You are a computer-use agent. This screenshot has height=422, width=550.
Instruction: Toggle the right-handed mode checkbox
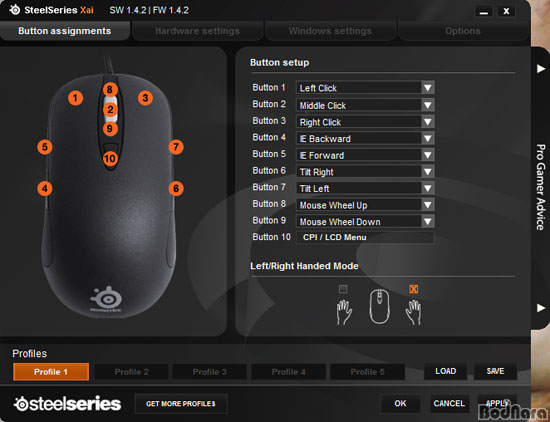(x=414, y=289)
